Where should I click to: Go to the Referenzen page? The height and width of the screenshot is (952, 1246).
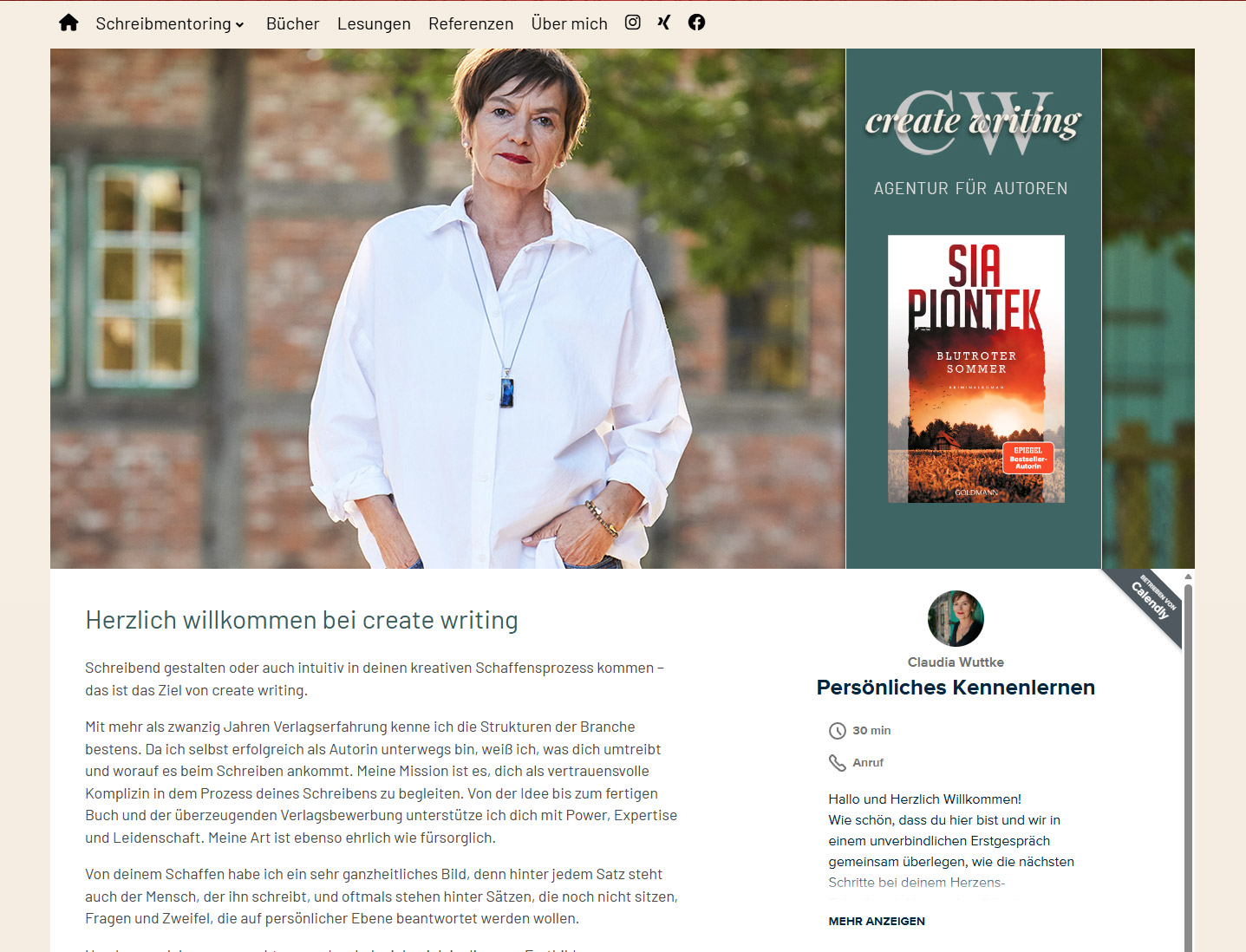click(x=471, y=23)
